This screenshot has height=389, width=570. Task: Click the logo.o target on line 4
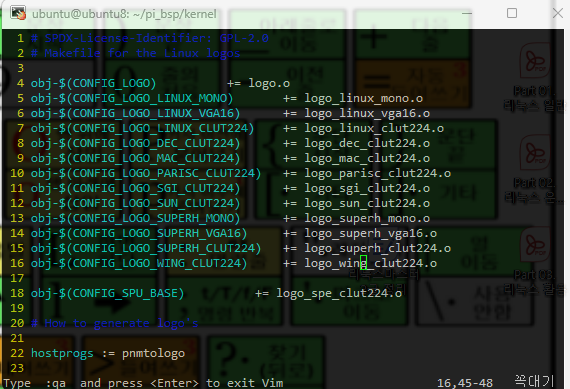point(269,83)
